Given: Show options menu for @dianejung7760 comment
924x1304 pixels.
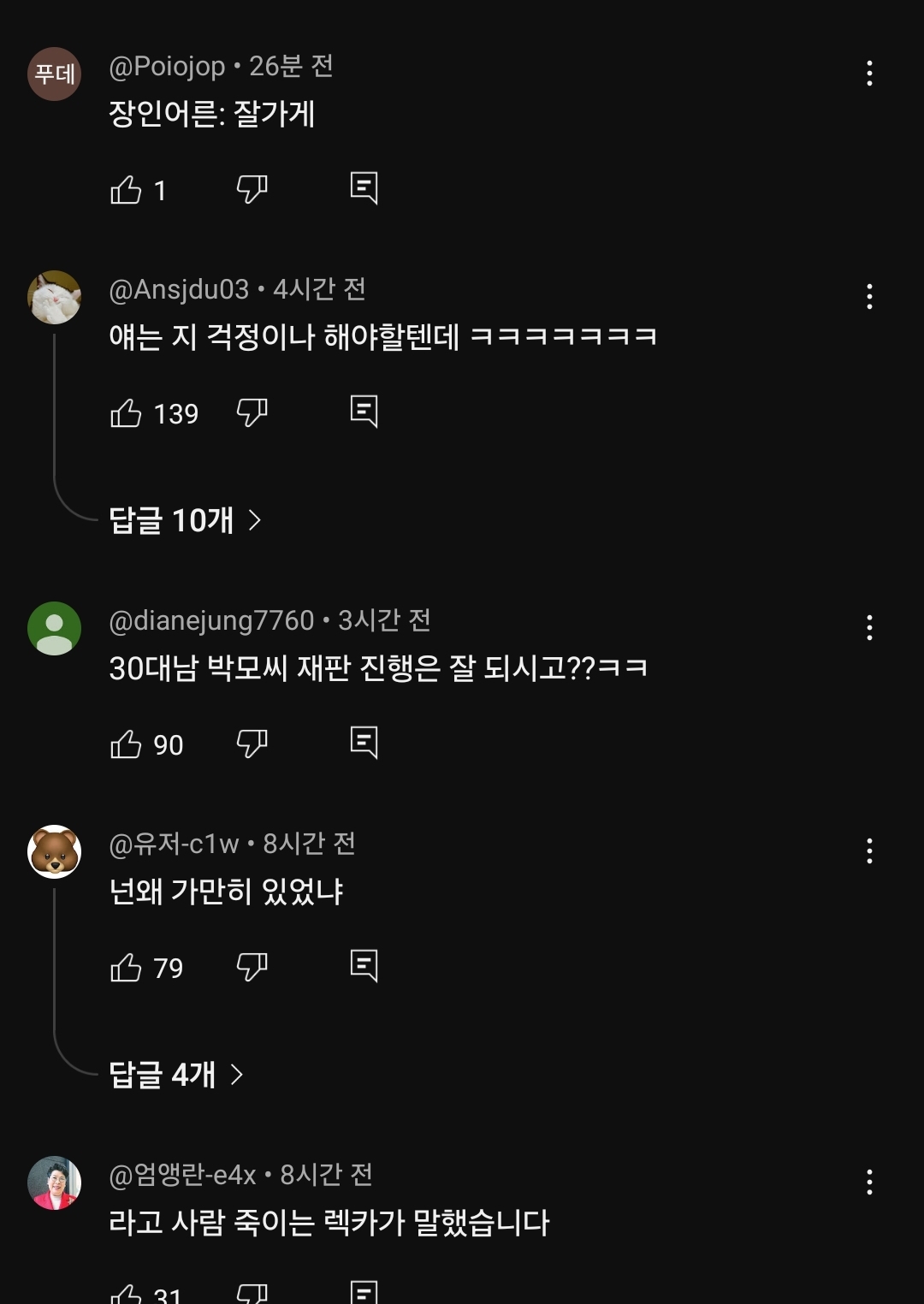Looking at the screenshot, I should coord(869,627).
